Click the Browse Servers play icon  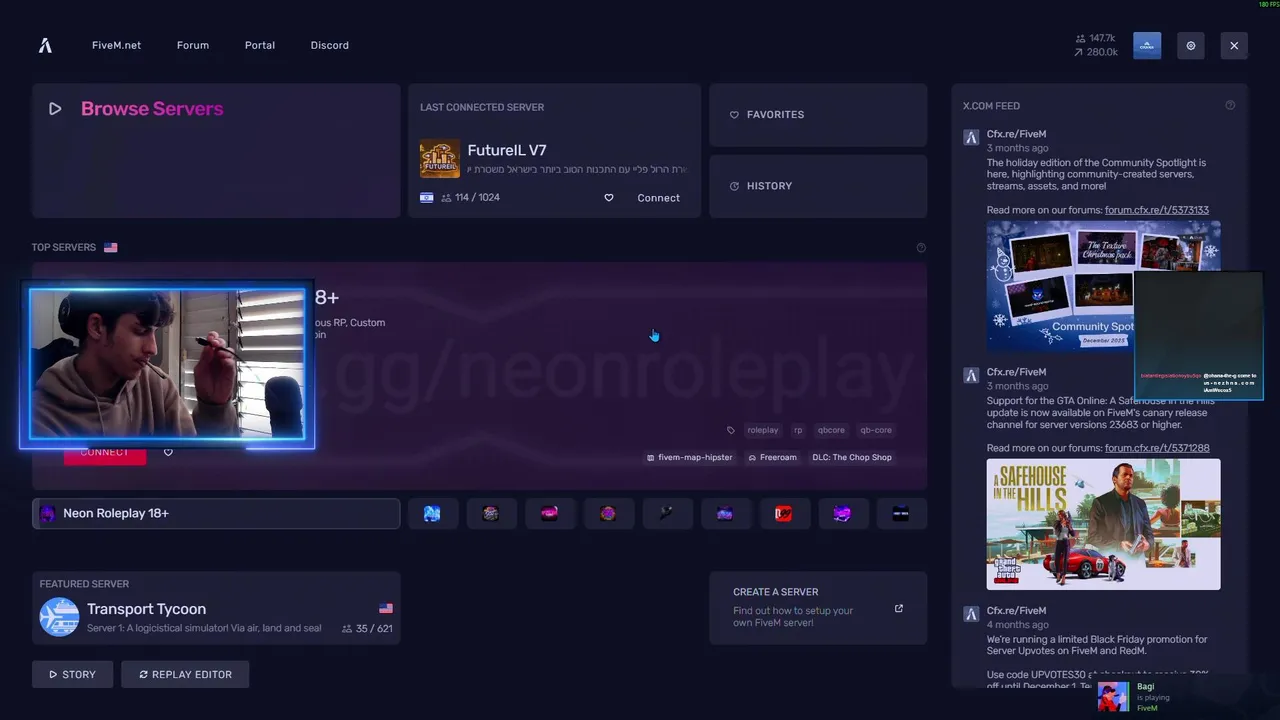(x=55, y=109)
